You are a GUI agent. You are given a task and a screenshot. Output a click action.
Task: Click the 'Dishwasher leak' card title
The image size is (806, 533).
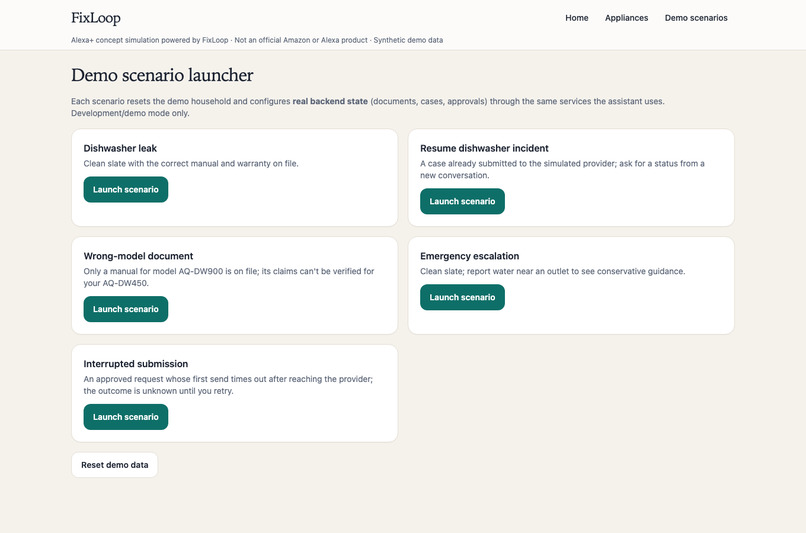(x=120, y=148)
